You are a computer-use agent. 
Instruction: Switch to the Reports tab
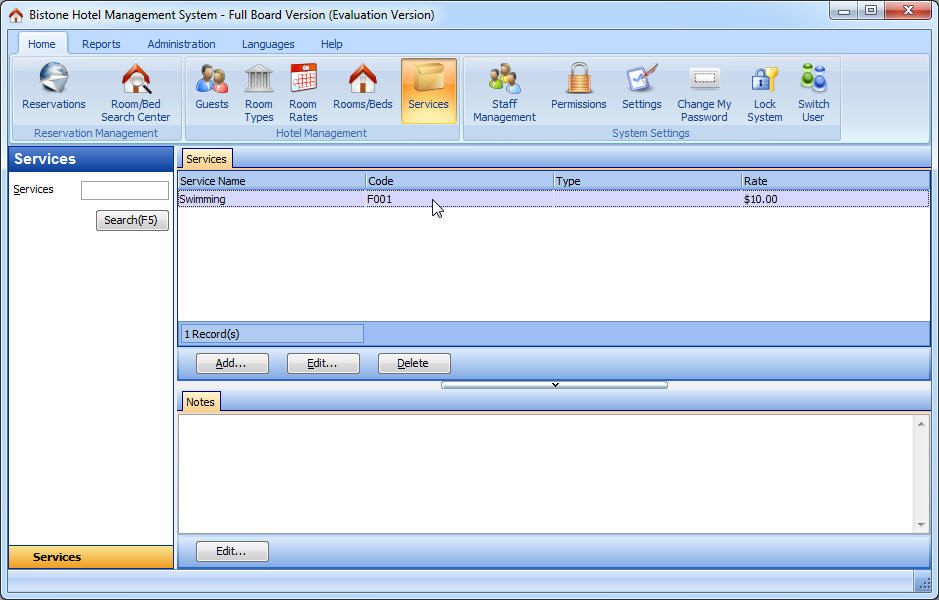point(101,44)
